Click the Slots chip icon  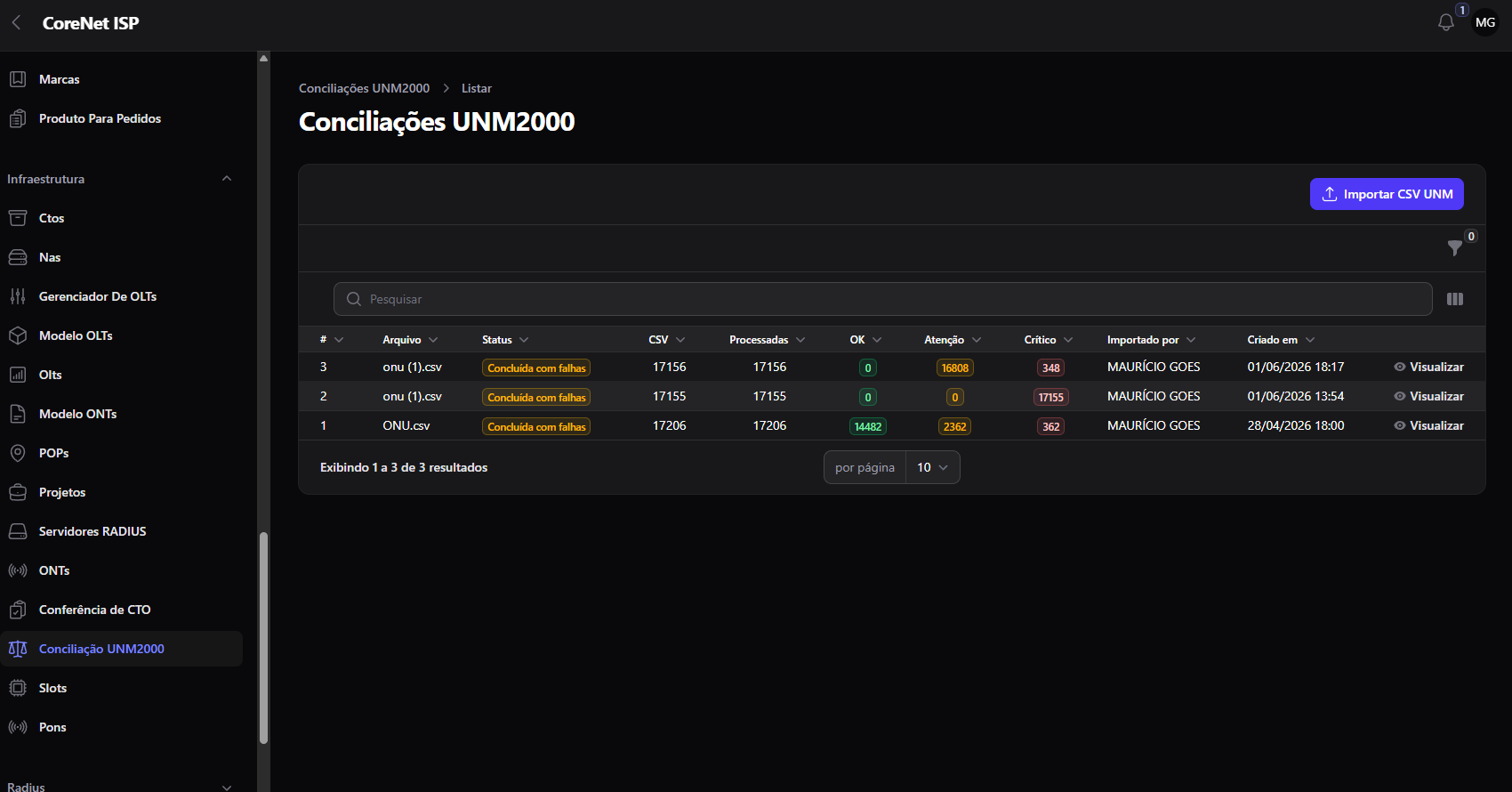click(x=18, y=688)
